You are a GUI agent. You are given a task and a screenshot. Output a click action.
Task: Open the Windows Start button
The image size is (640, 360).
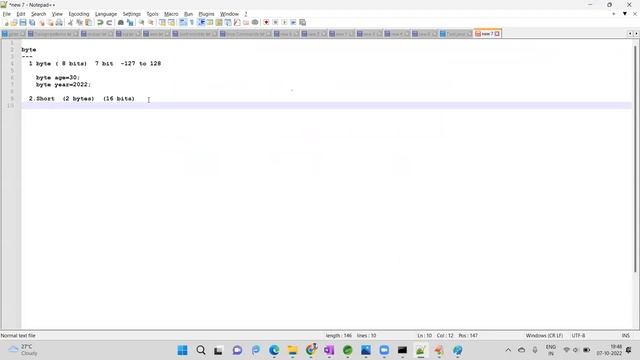[x=182, y=350]
